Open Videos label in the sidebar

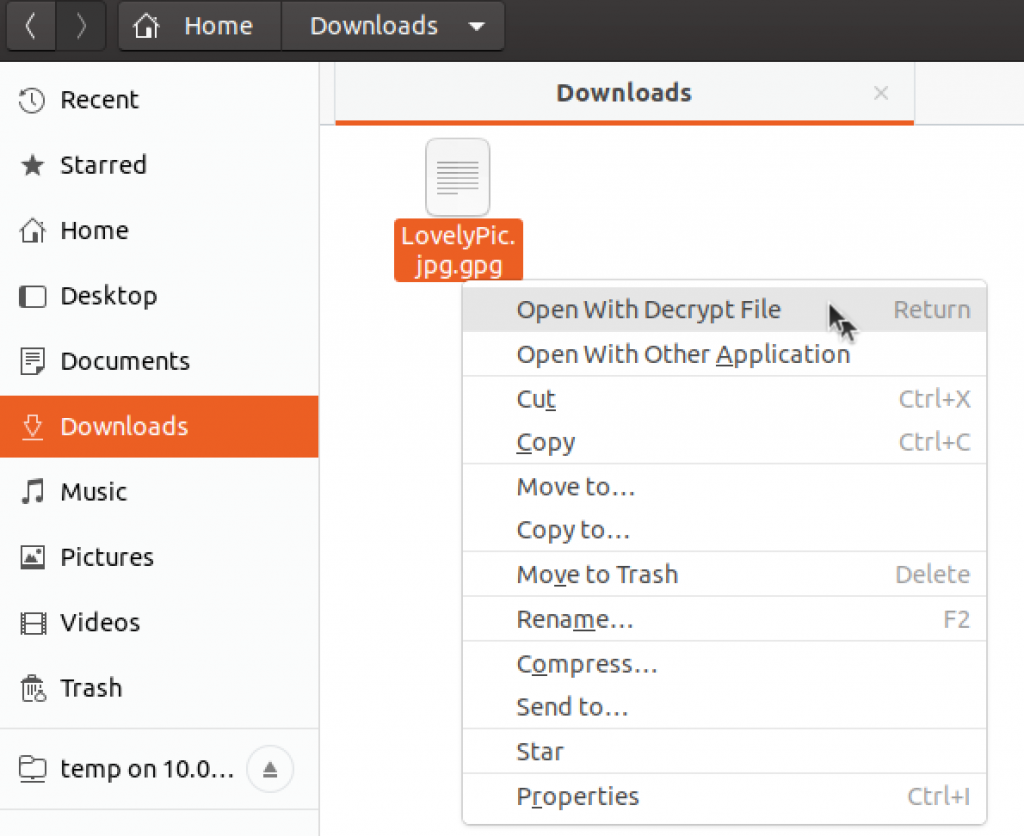tap(100, 622)
